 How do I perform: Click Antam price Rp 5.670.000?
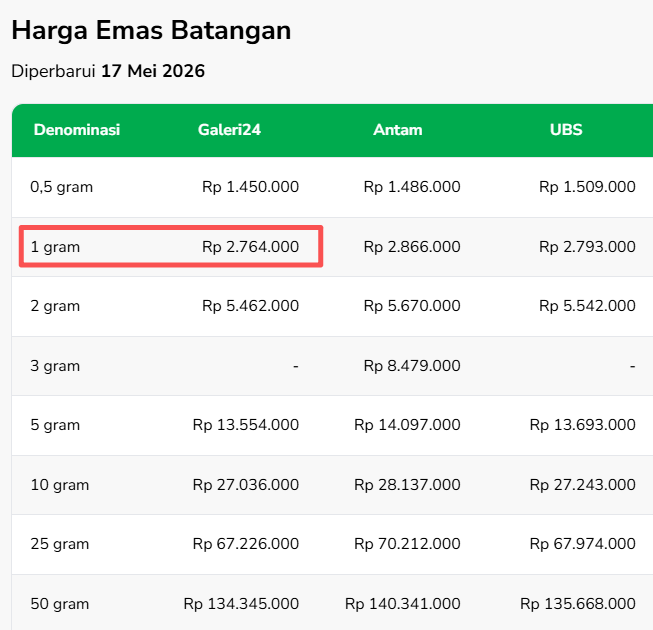coord(412,306)
